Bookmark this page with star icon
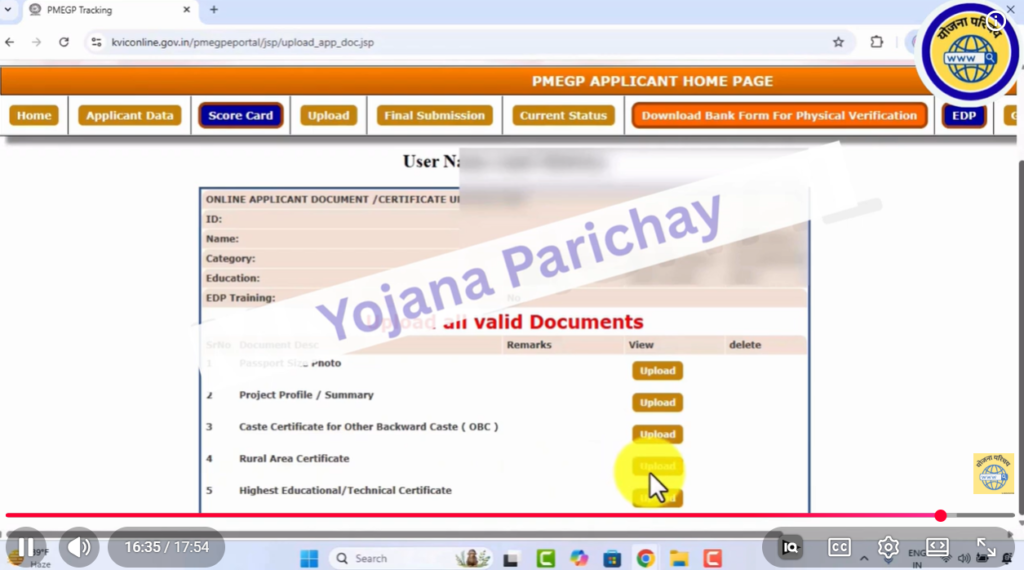 tap(838, 42)
